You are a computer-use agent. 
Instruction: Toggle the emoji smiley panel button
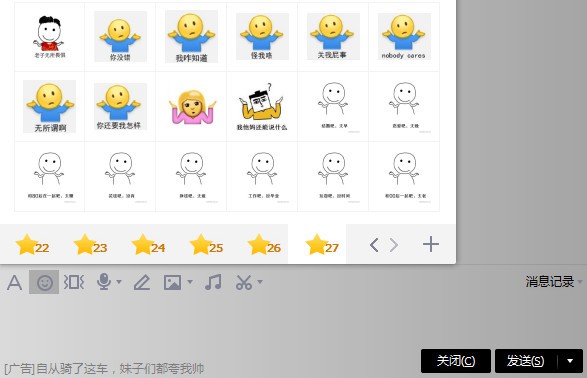click(x=44, y=282)
